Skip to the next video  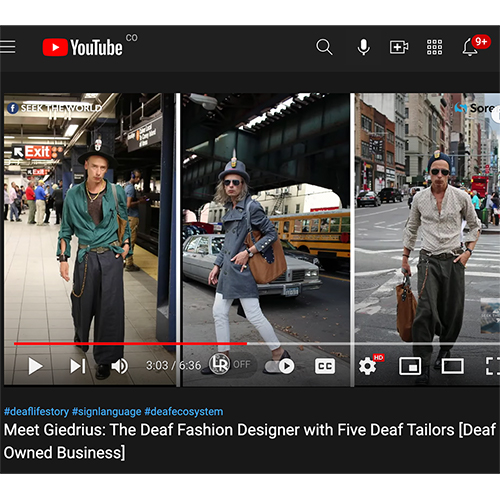(x=78, y=366)
